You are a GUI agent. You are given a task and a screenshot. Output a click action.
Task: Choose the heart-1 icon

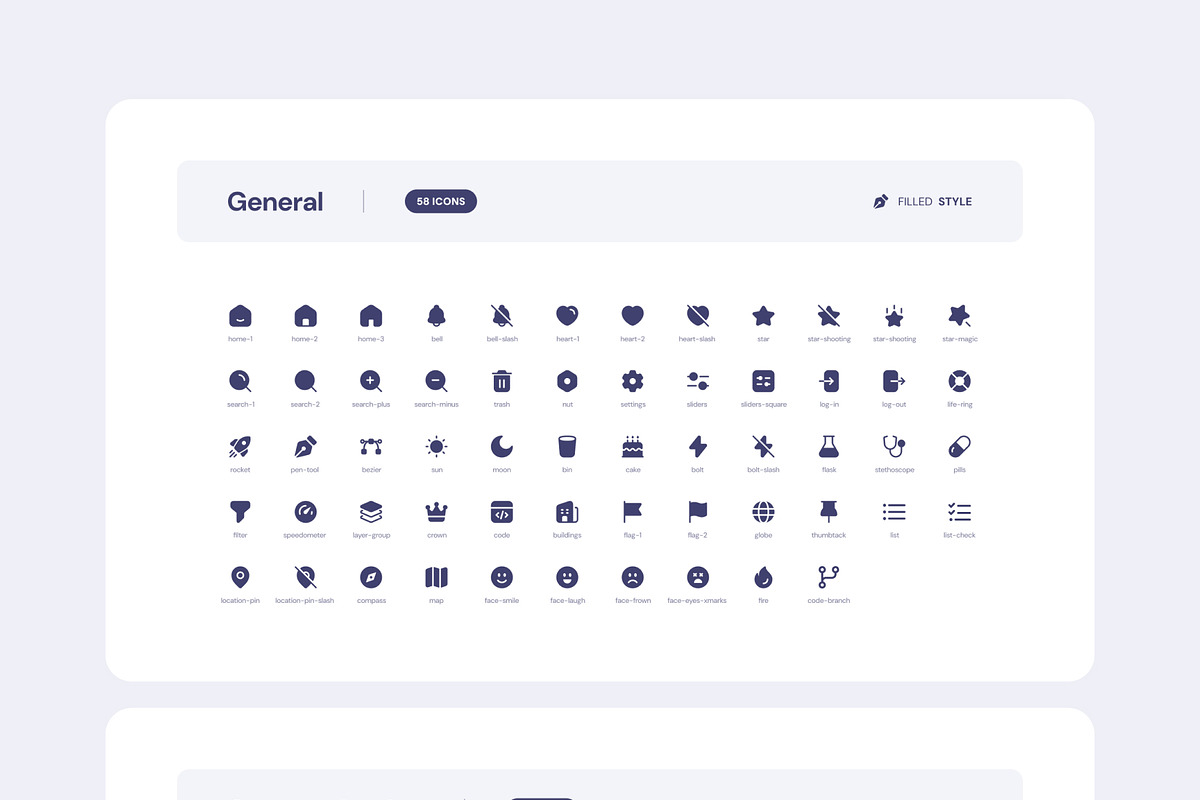coord(567,316)
